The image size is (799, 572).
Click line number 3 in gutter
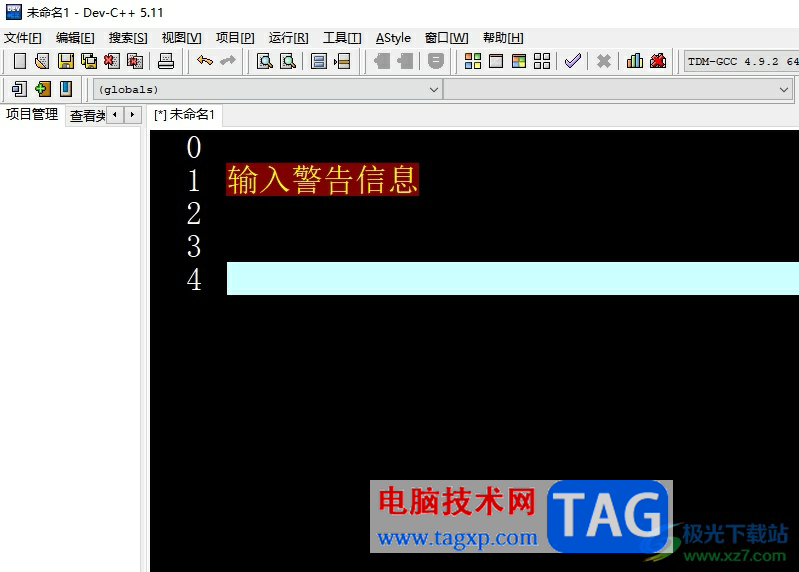[x=194, y=247]
